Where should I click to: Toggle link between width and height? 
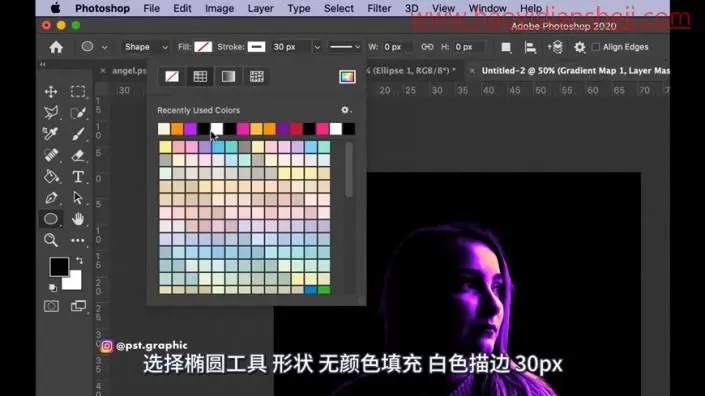pos(427,47)
